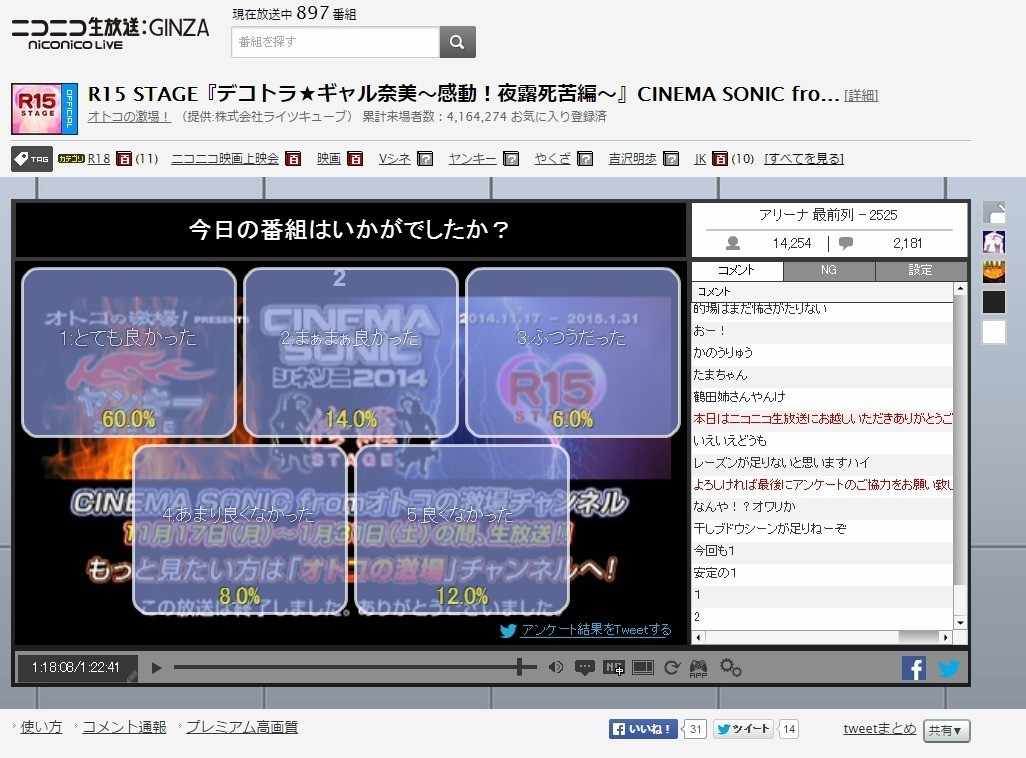Select comment 鶴田姉さんやんけ
1026x758 pixels.
[x=823, y=397]
